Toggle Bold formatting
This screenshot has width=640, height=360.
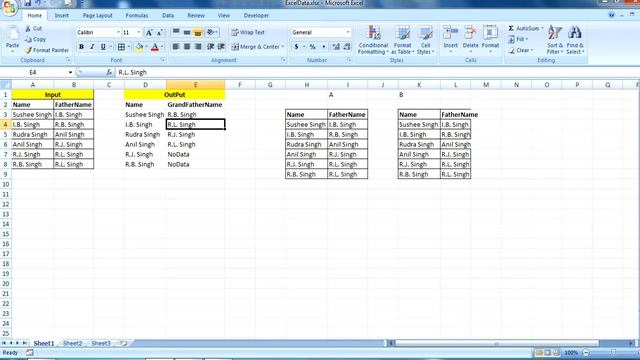click(81, 47)
